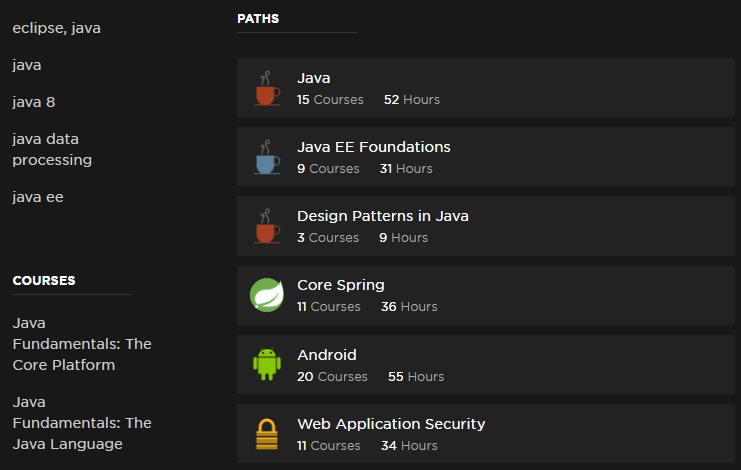The width and height of the screenshot is (741, 470).
Task: Open the Design Patterns in Java path
Action: [383, 216]
